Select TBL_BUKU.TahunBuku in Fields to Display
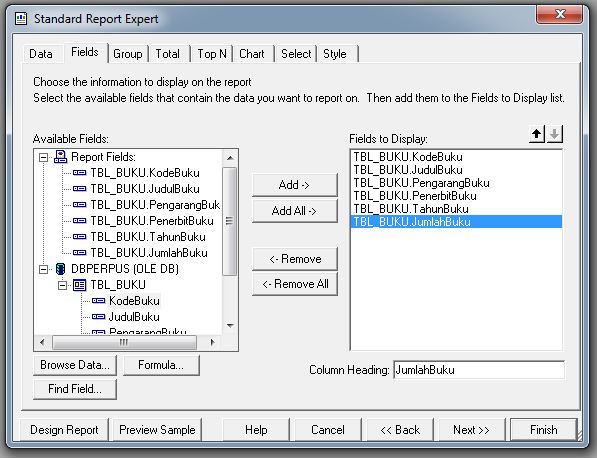This screenshot has width=597, height=458. [456, 209]
